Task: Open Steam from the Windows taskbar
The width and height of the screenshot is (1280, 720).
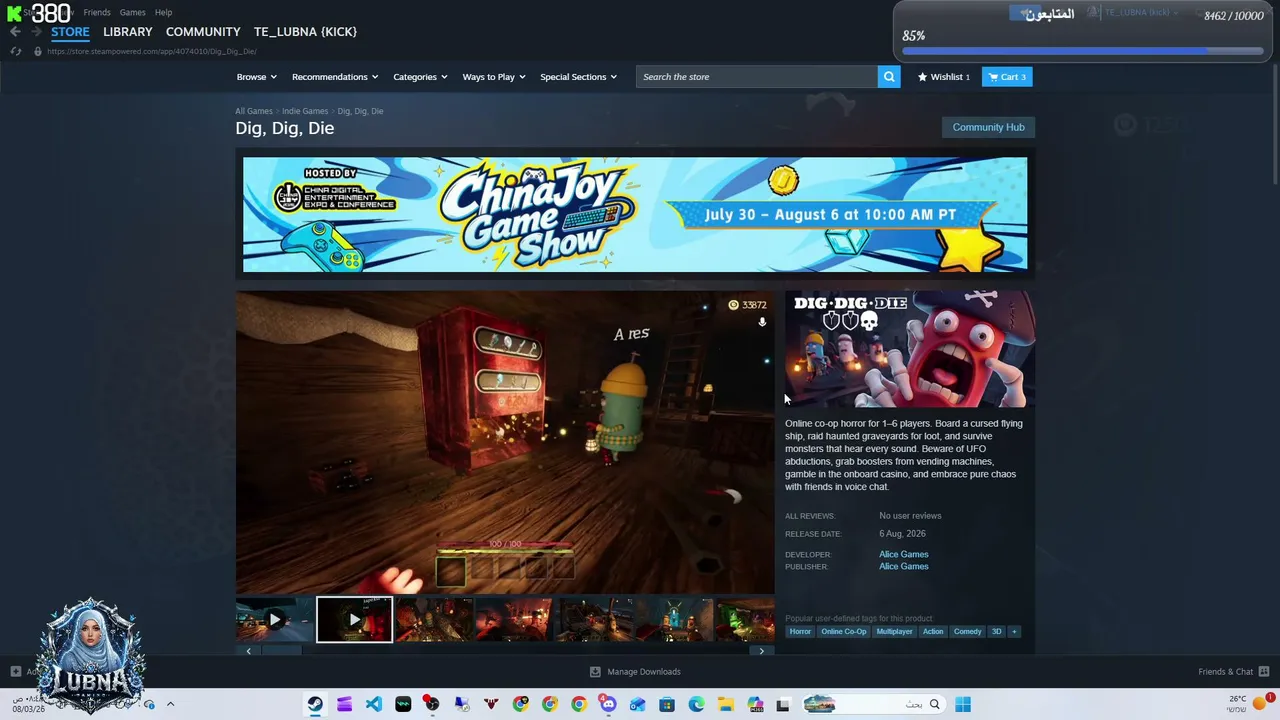Action: point(315,704)
